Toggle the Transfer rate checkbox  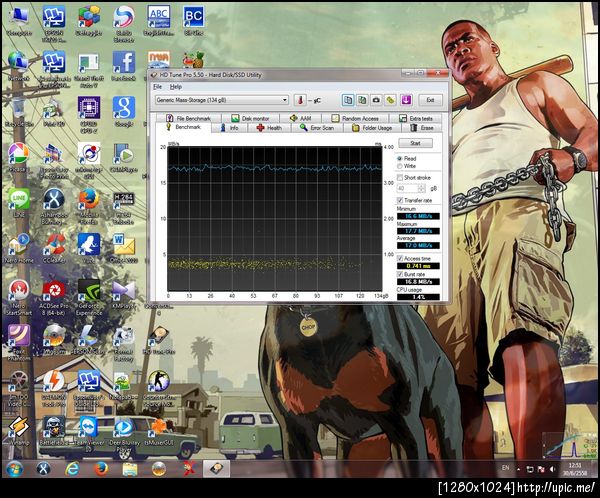tap(400, 200)
